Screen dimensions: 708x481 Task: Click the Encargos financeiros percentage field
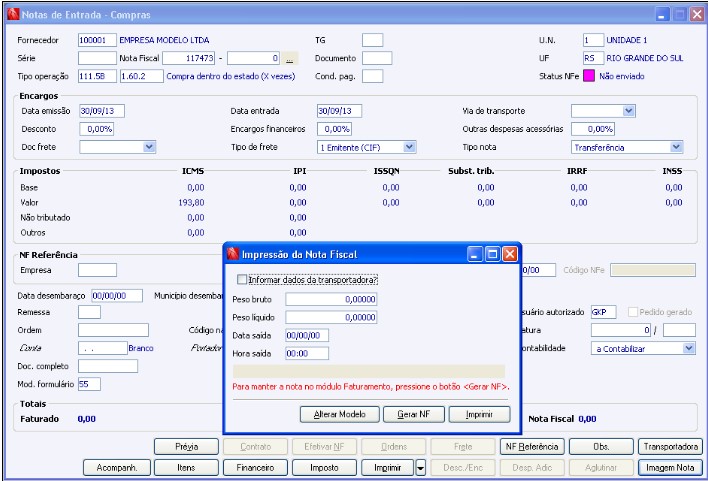click(335, 129)
